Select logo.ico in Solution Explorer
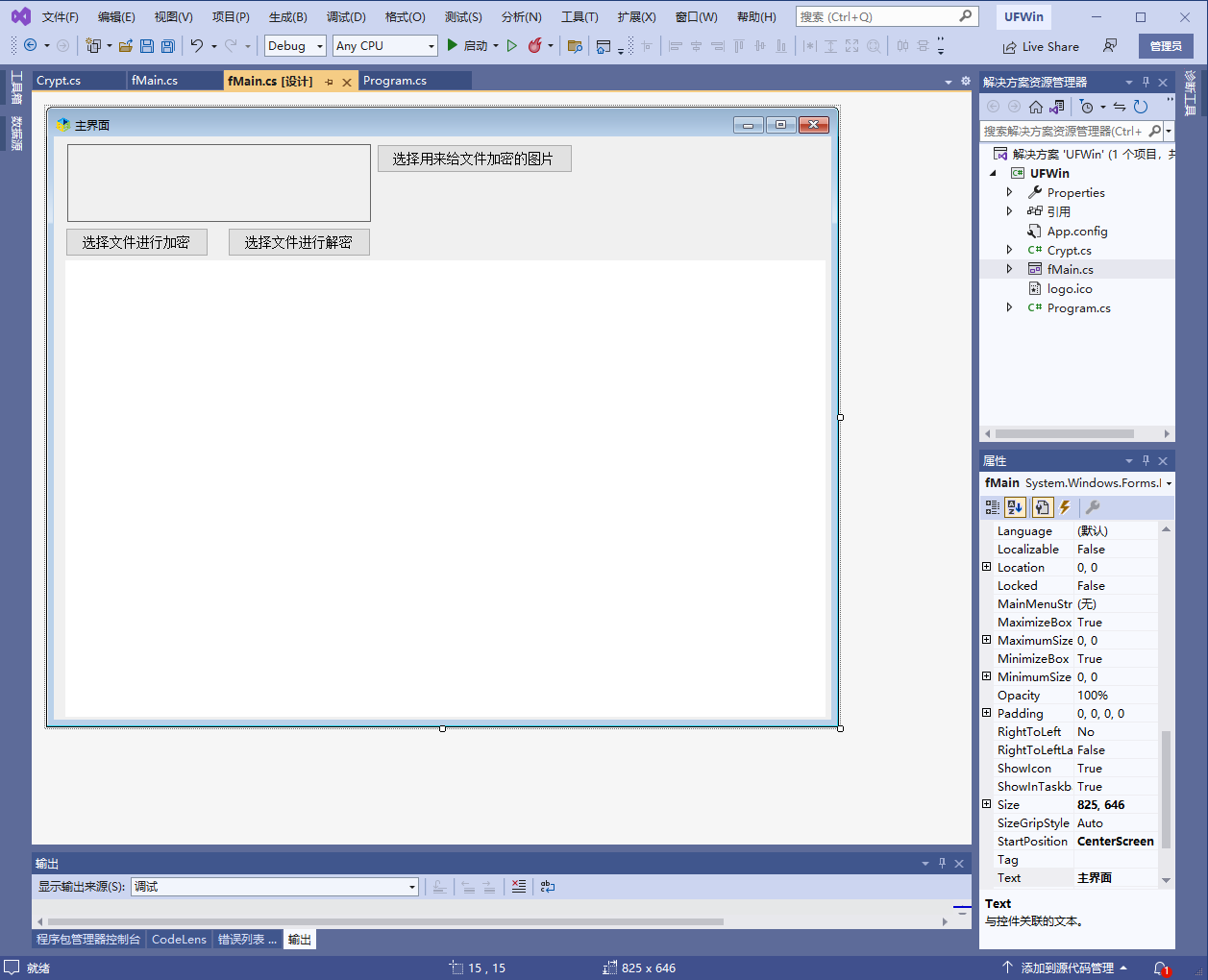This screenshot has width=1208, height=980. [1070, 288]
